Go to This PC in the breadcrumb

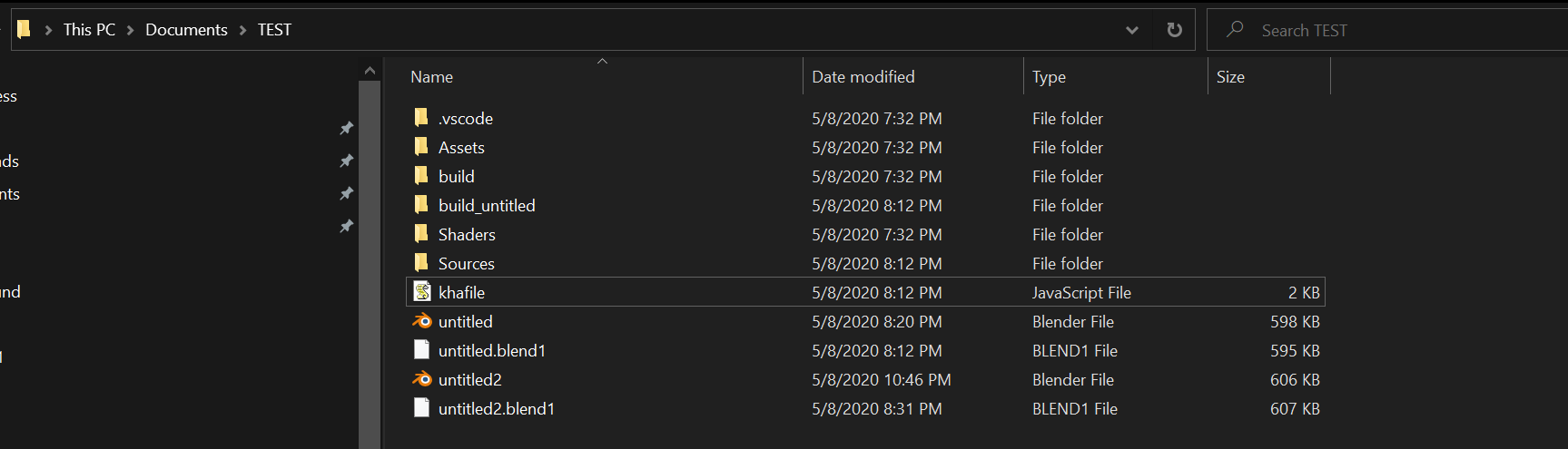89,30
